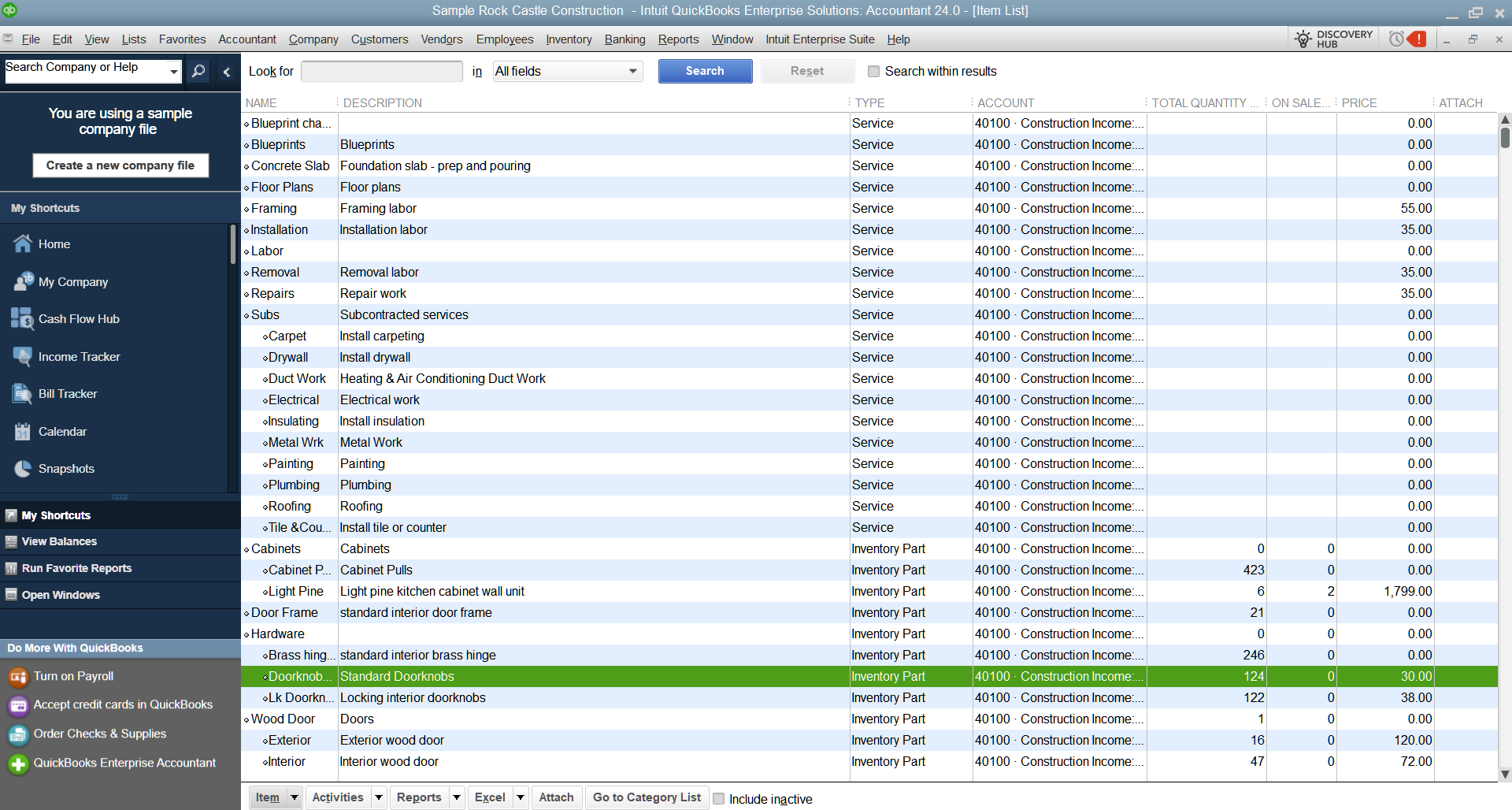Click Turn on Payroll icon
The width and height of the screenshot is (1512, 810).
[17, 677]
